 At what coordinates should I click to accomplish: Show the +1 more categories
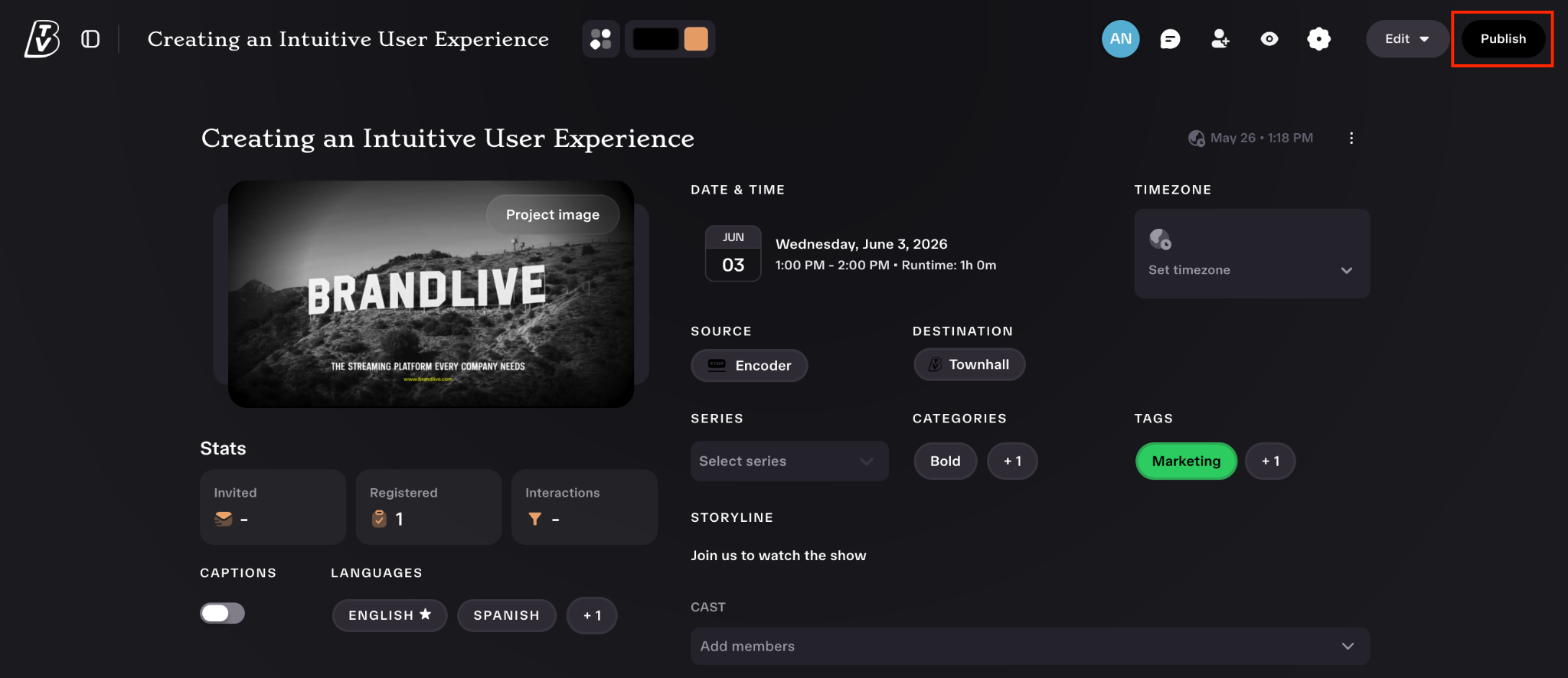point(1012,461)
